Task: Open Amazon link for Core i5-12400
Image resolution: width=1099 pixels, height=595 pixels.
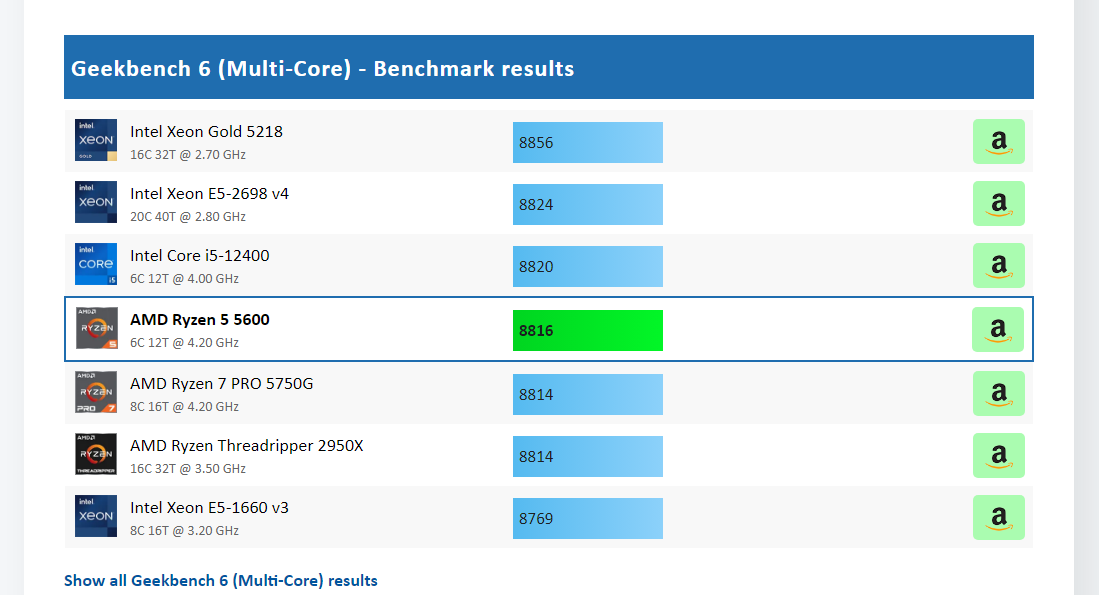Action: [x=998, y=266]
